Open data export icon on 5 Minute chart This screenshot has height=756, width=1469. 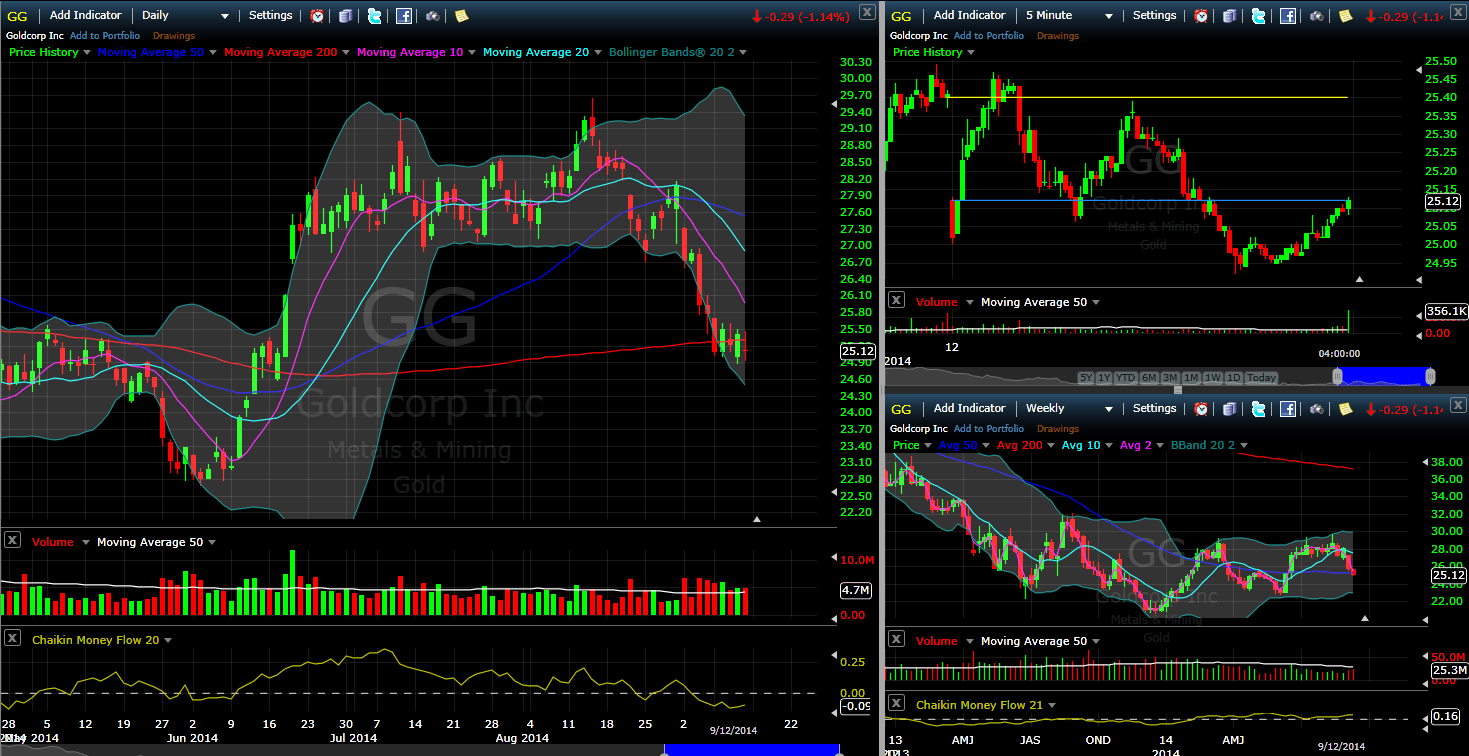tap(1229, 16)
